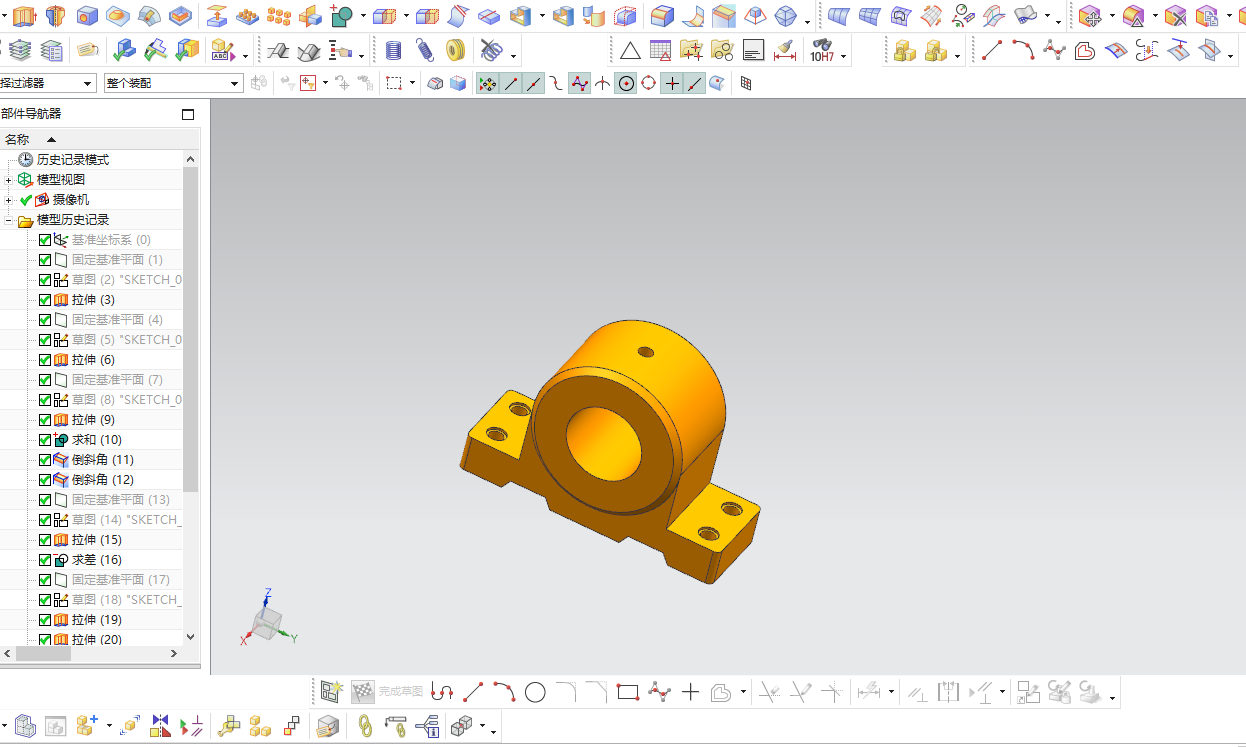This screenshot has height=747, width=1246.
Task: Click the Unite boolean icon in toolbar
Action: click(x=342, y=15)
